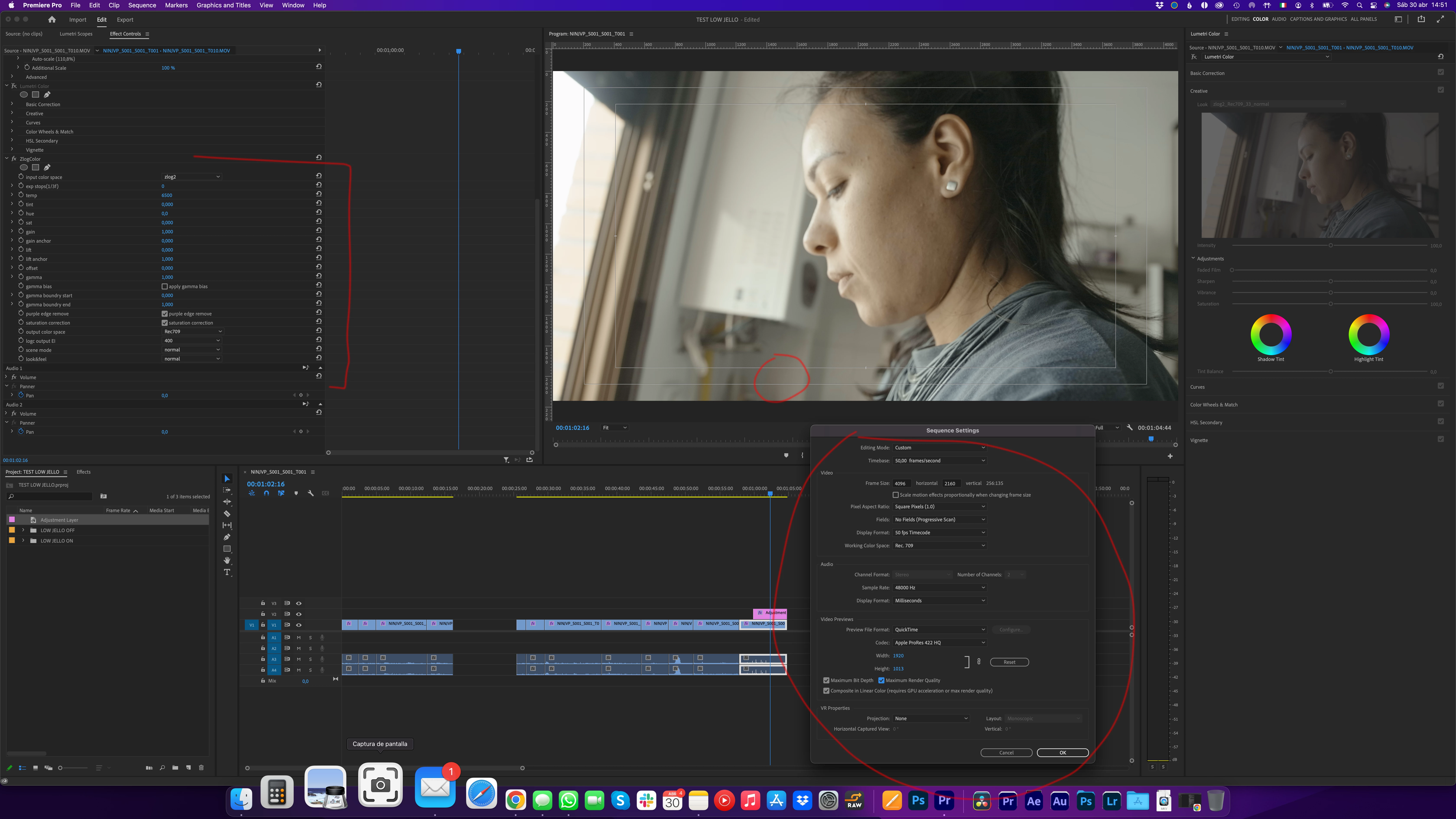The height and width of the screenshot is (819, 1456).
Task: Click the Reset button for preview size
Action: [1009, 662]
